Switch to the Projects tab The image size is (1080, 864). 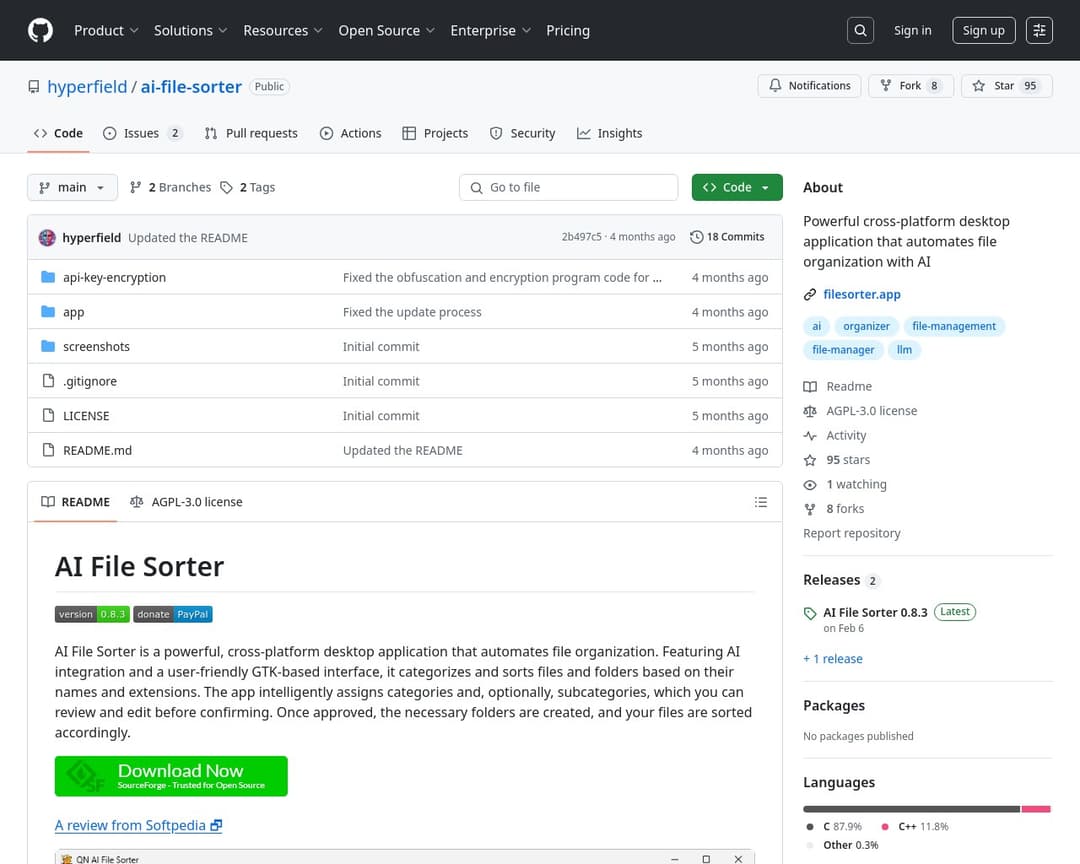(x=435, y=133)
